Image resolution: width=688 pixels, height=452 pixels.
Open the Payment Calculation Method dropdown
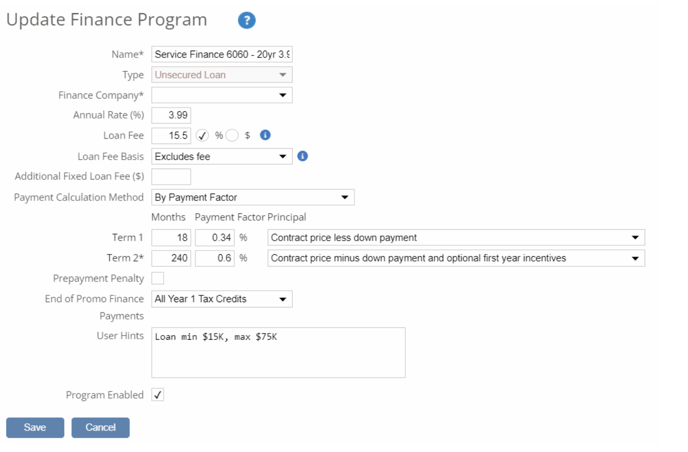[252, 197]
